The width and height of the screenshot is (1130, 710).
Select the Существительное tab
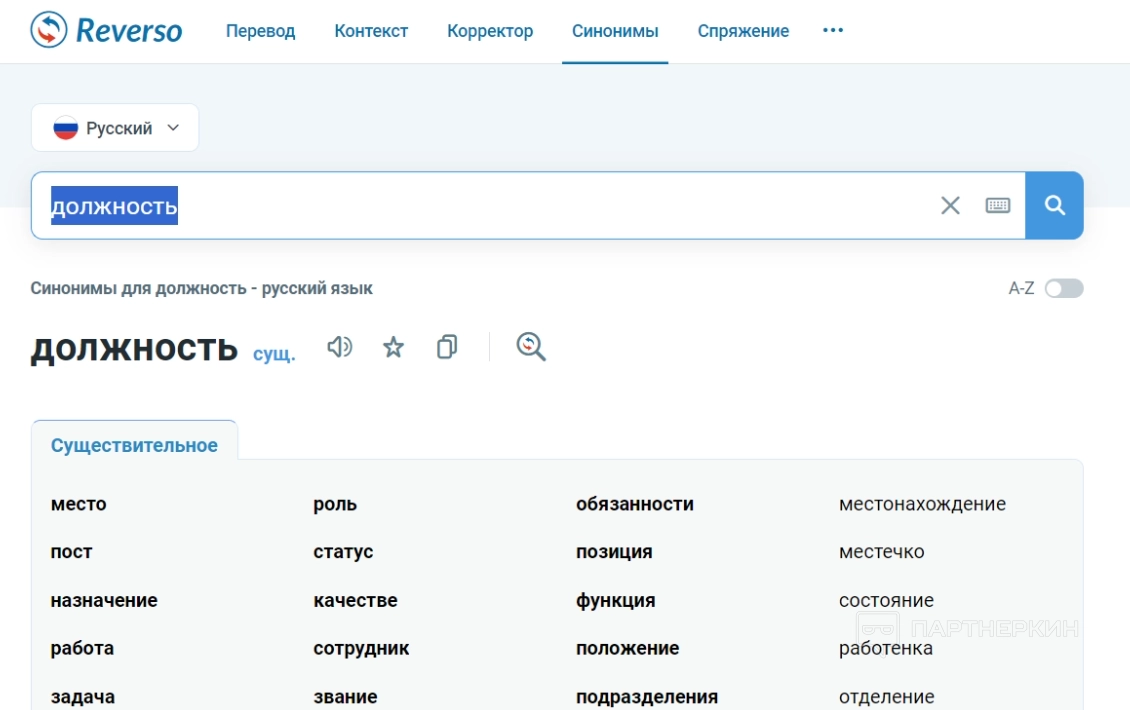134,445
